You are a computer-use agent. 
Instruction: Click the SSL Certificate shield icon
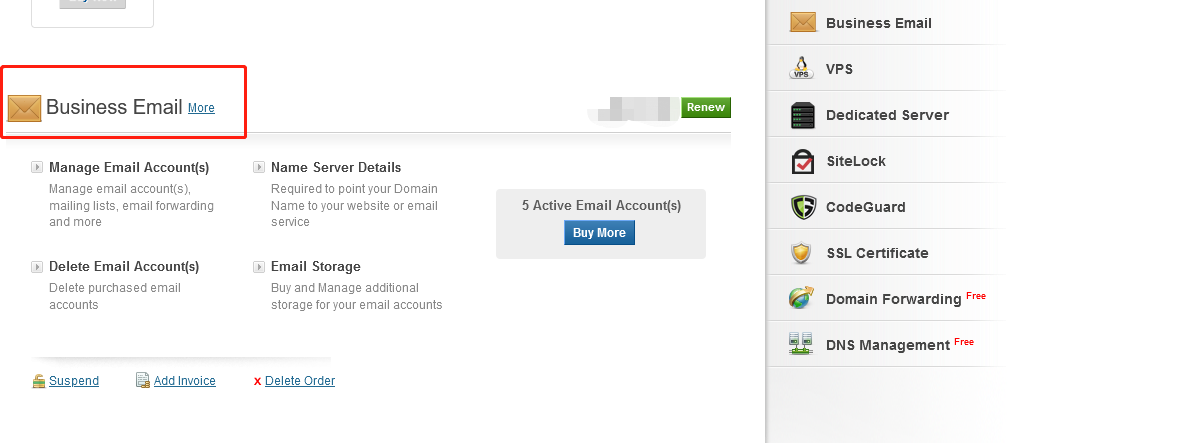coord(802,253)
